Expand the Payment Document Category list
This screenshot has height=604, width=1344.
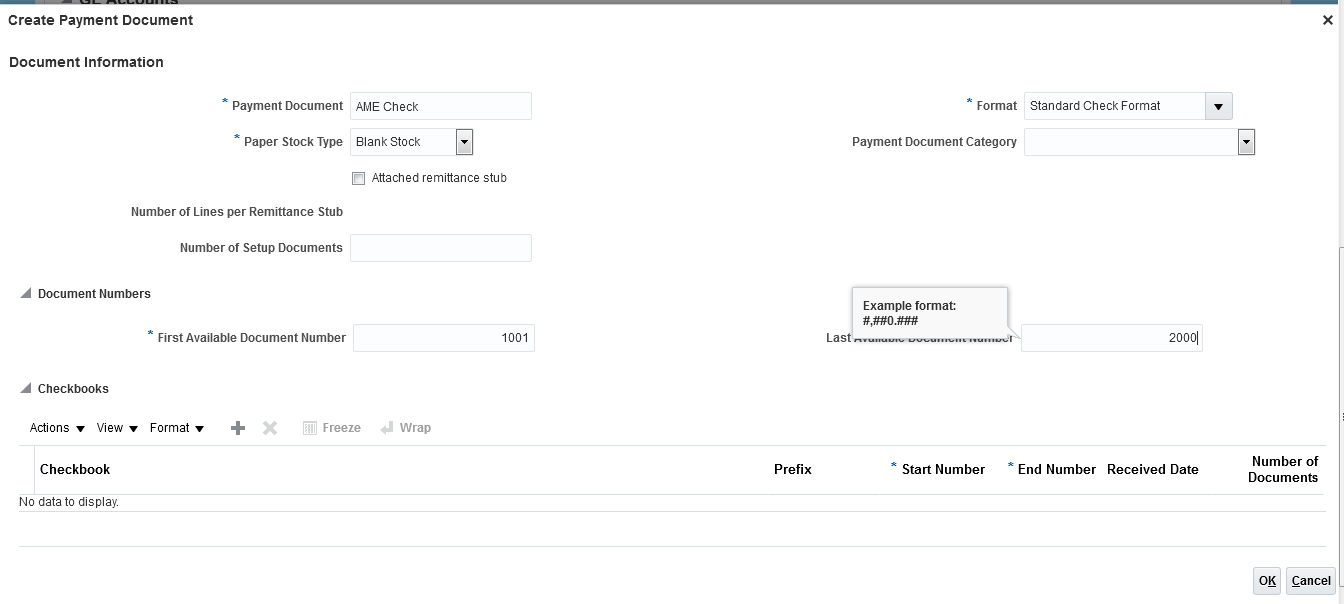click(1246, 142)
